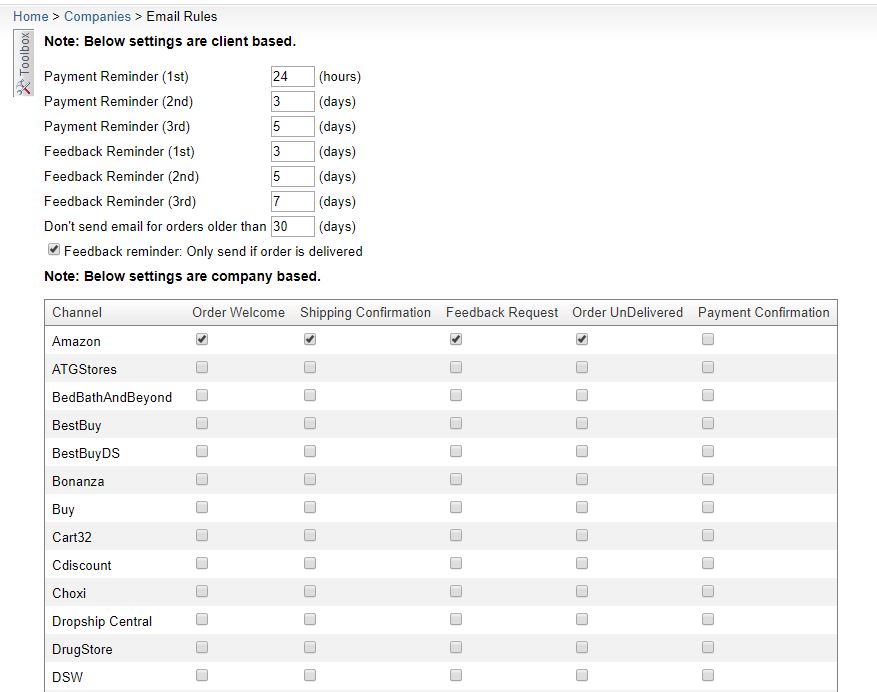Click the Order UnDelivered column header

(628, 312)
